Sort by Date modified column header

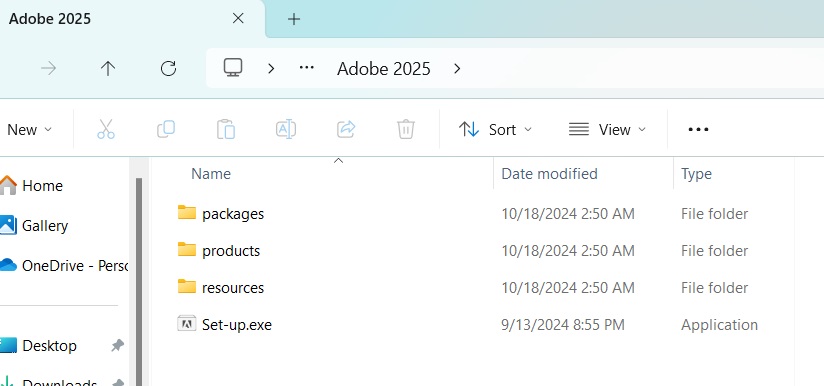coord(549,174)
